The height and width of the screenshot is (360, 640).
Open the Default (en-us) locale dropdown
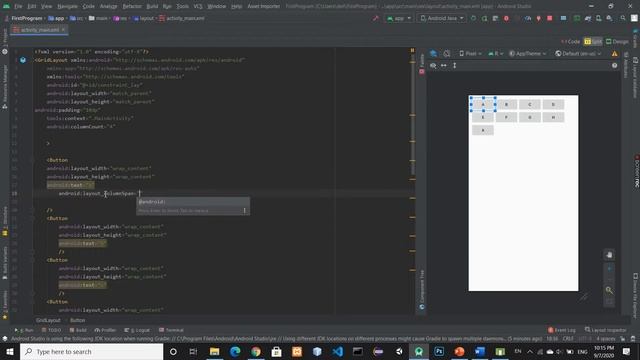coord(578,53)
